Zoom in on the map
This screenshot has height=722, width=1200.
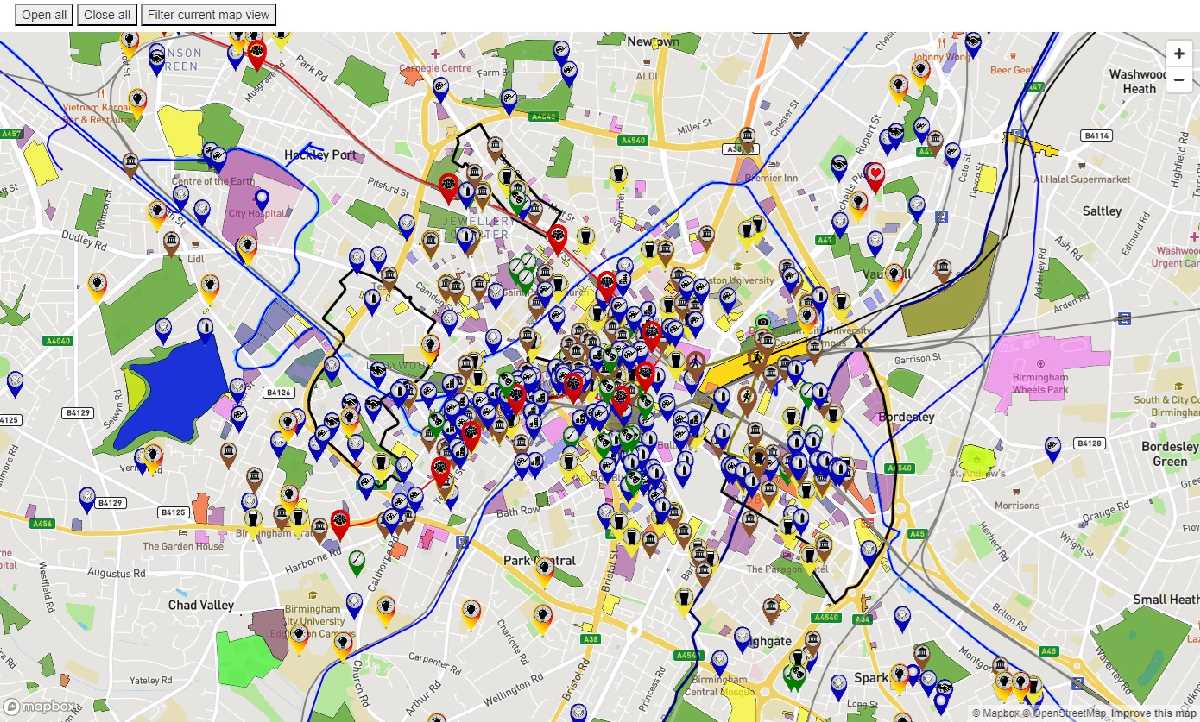1180,54
